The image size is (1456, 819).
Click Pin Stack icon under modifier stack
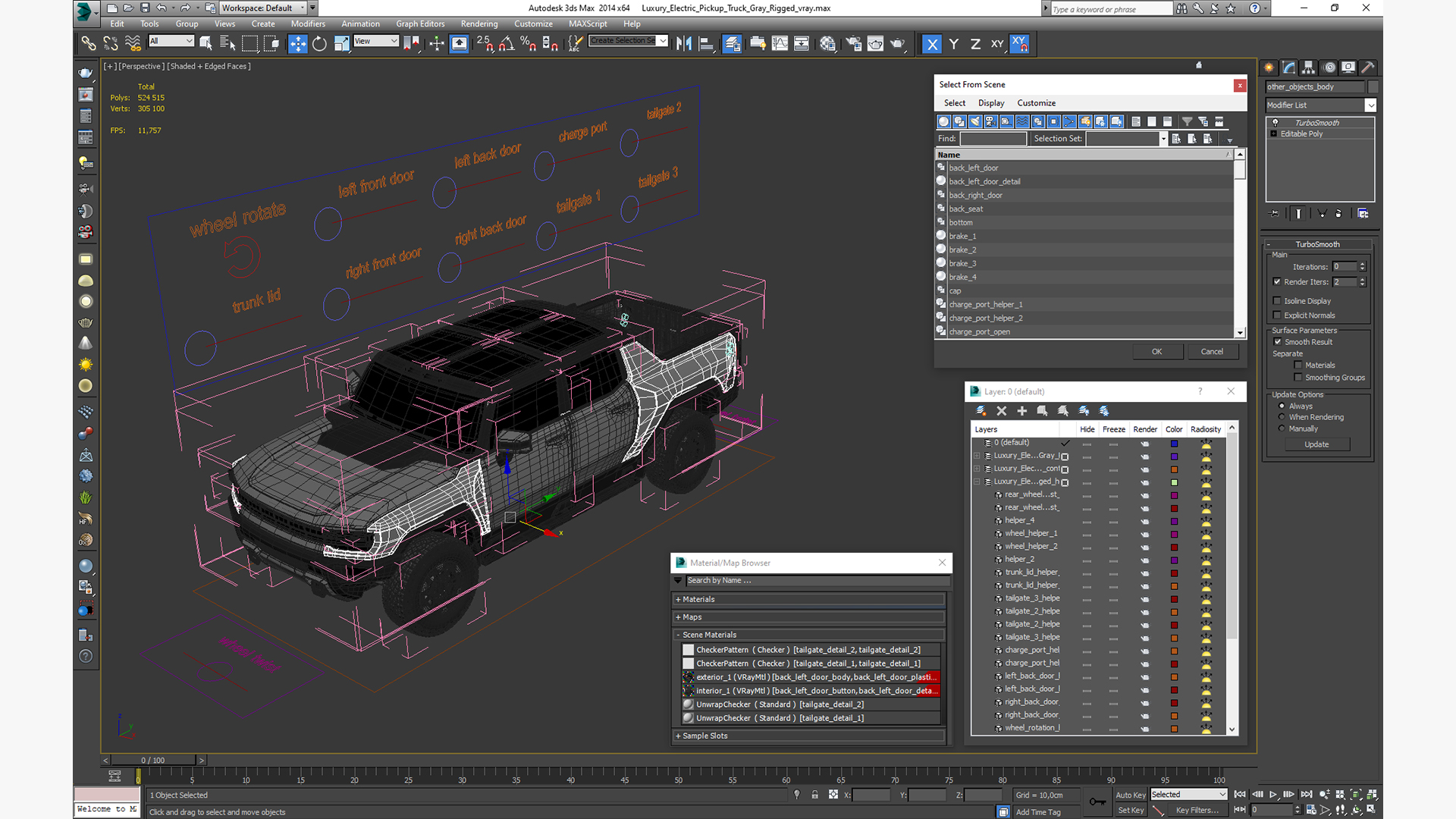[1275, 214]
